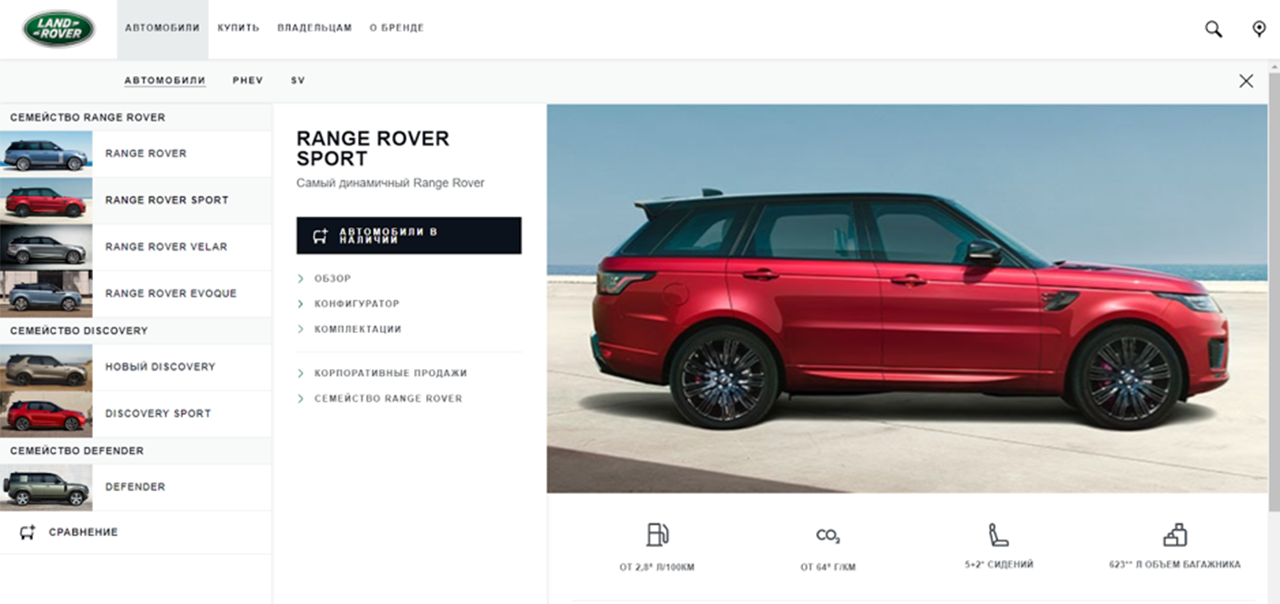Click the CO2 emissions icon
This screenshot has width=1280, height=604.
[x=828, y=536]
